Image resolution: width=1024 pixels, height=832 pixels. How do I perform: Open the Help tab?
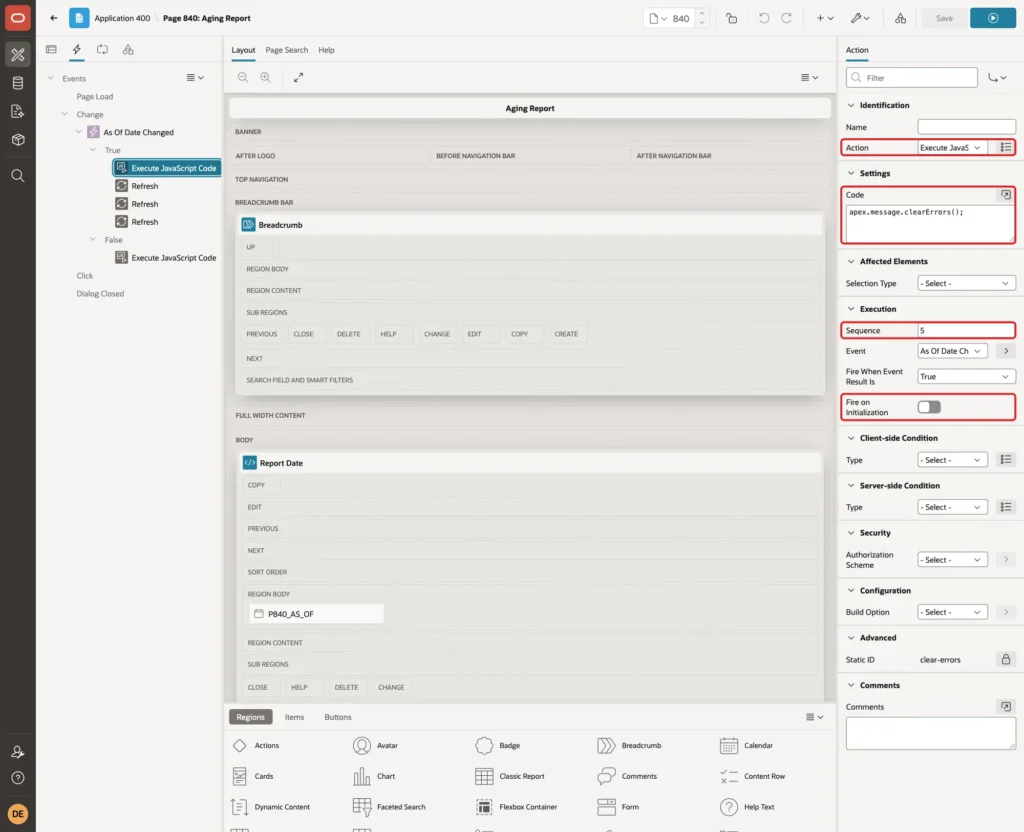coord(327,50)
